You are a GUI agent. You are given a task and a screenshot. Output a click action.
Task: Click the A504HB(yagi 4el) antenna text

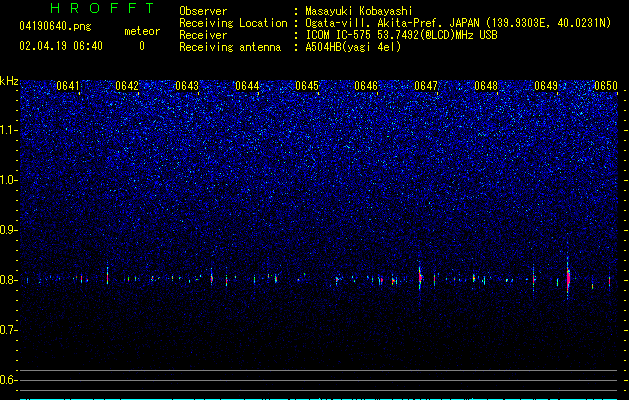[353, 47]
